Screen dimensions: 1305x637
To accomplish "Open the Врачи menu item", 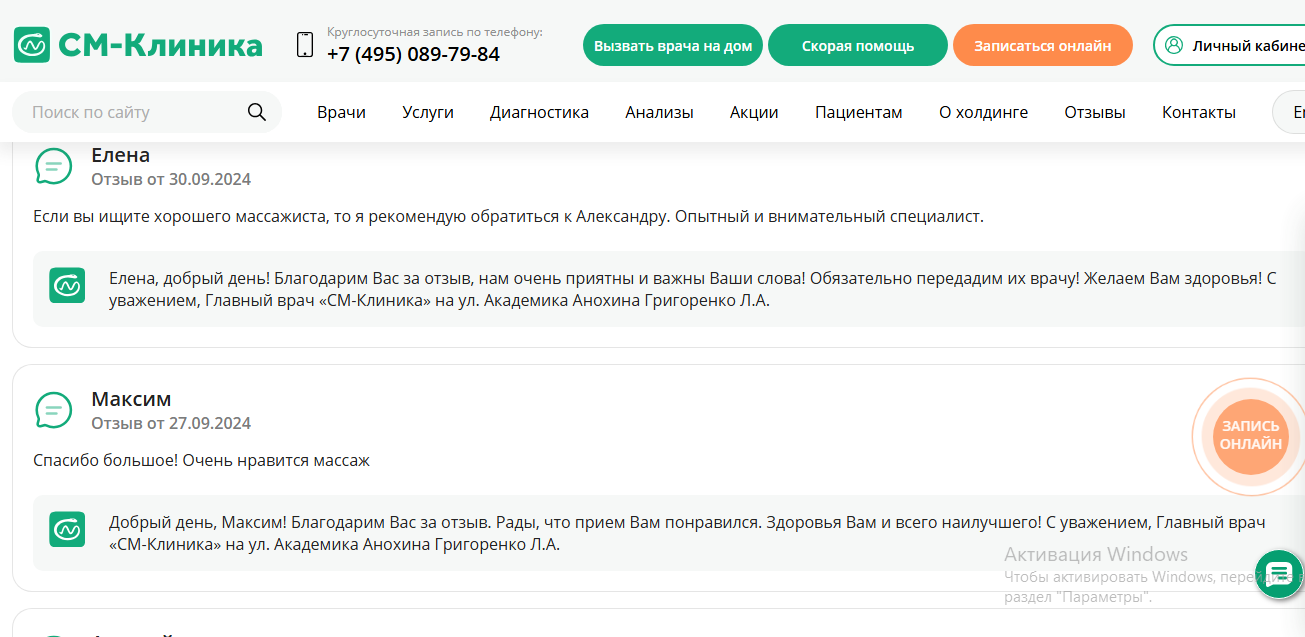I will (341, 112).
